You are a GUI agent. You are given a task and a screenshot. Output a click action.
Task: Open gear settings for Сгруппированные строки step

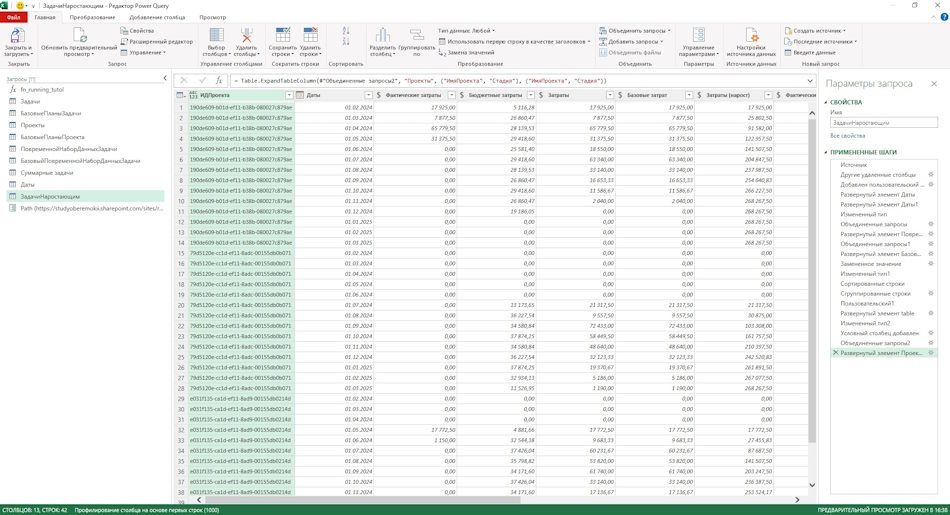(931, 293)
